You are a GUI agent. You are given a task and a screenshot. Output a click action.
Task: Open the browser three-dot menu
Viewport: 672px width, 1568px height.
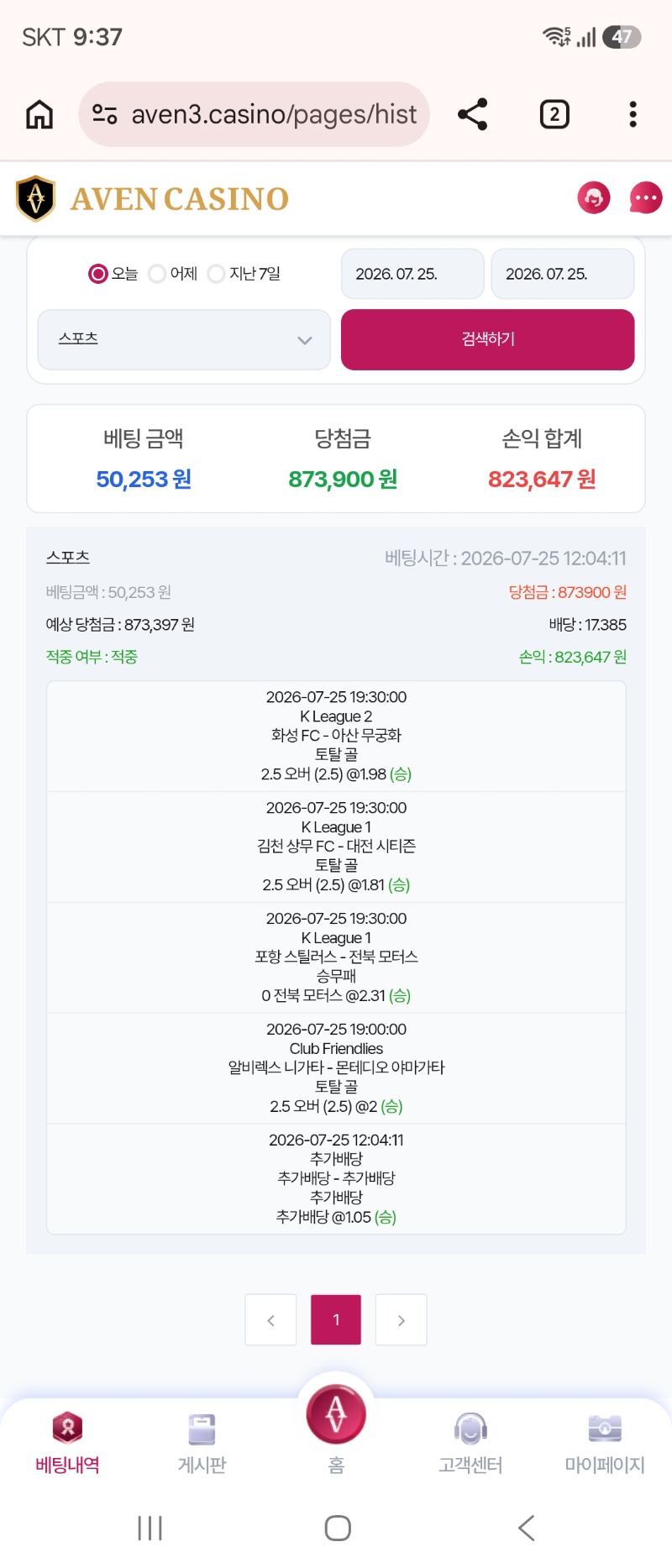coord(633,114)
